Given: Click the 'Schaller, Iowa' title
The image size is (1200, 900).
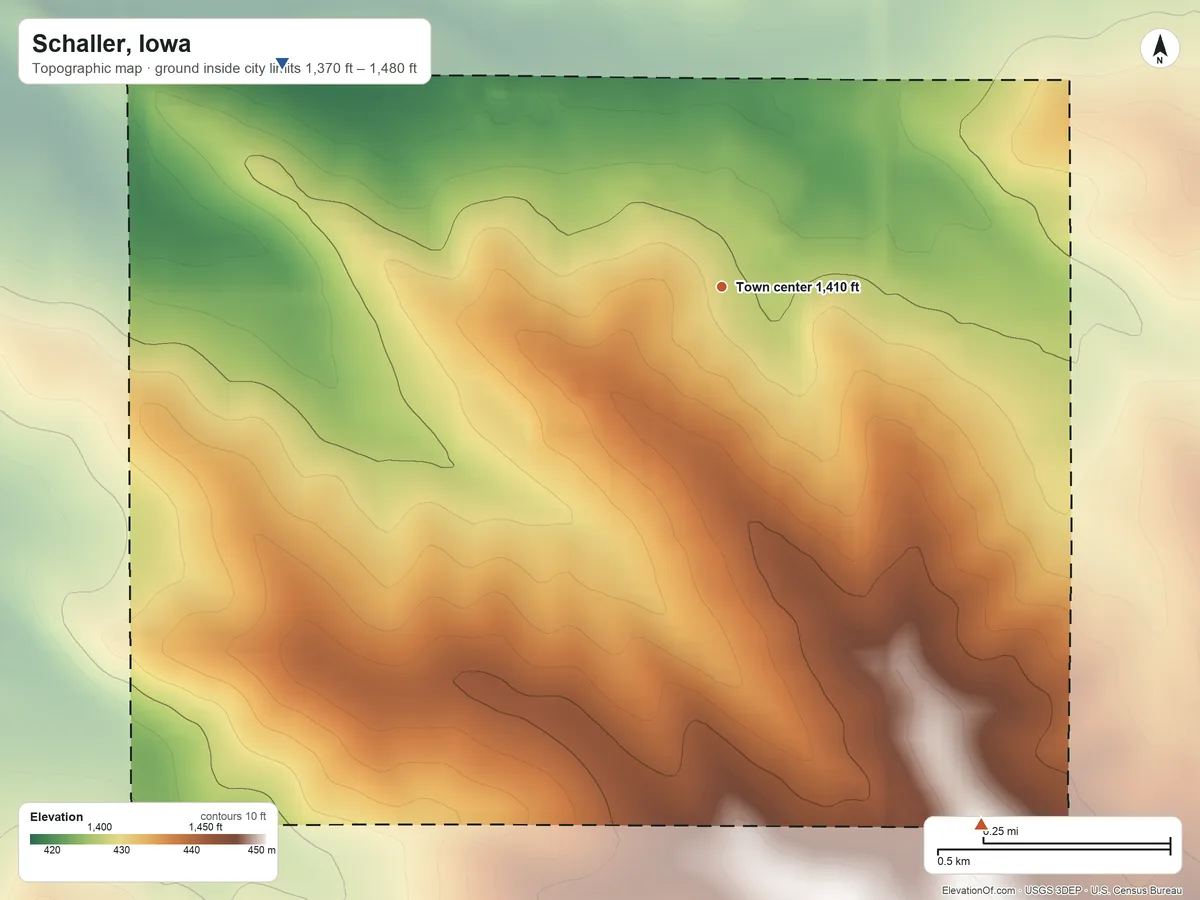Looking at the screenshot, I should pyautogui.click(x=111, y=44).
